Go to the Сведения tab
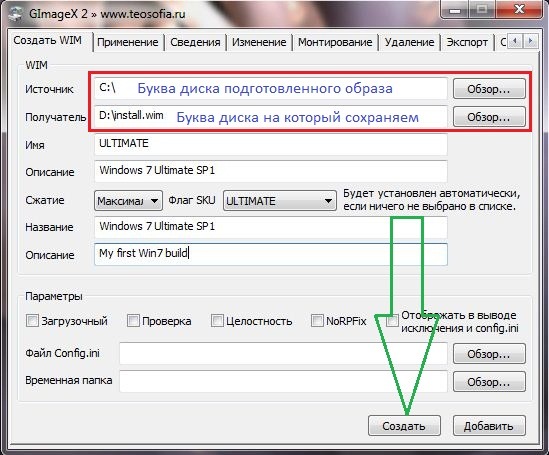The width and height of the screenshot is (549, 455). point(195,42)
